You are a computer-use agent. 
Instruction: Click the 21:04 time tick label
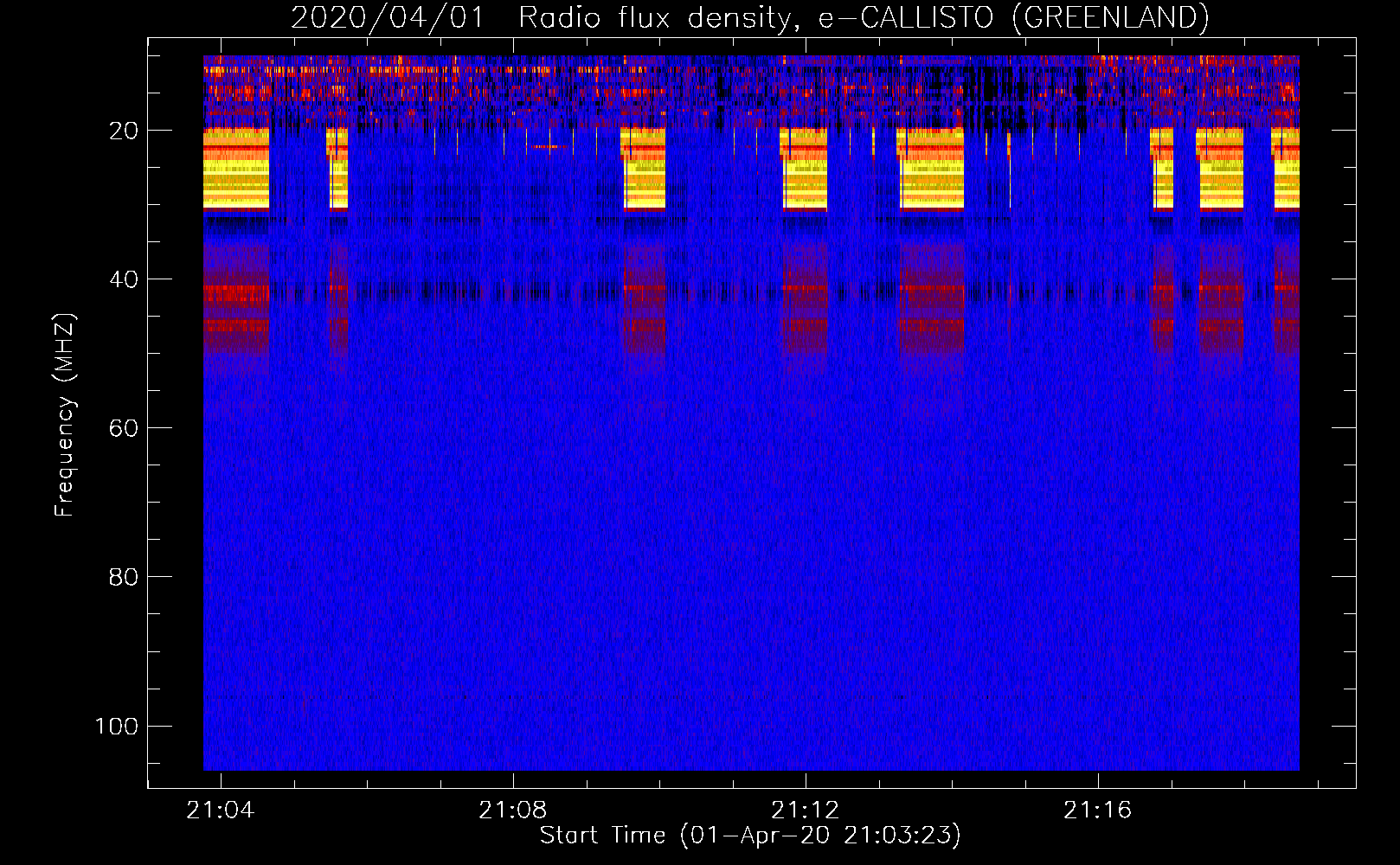click(221, 810)
